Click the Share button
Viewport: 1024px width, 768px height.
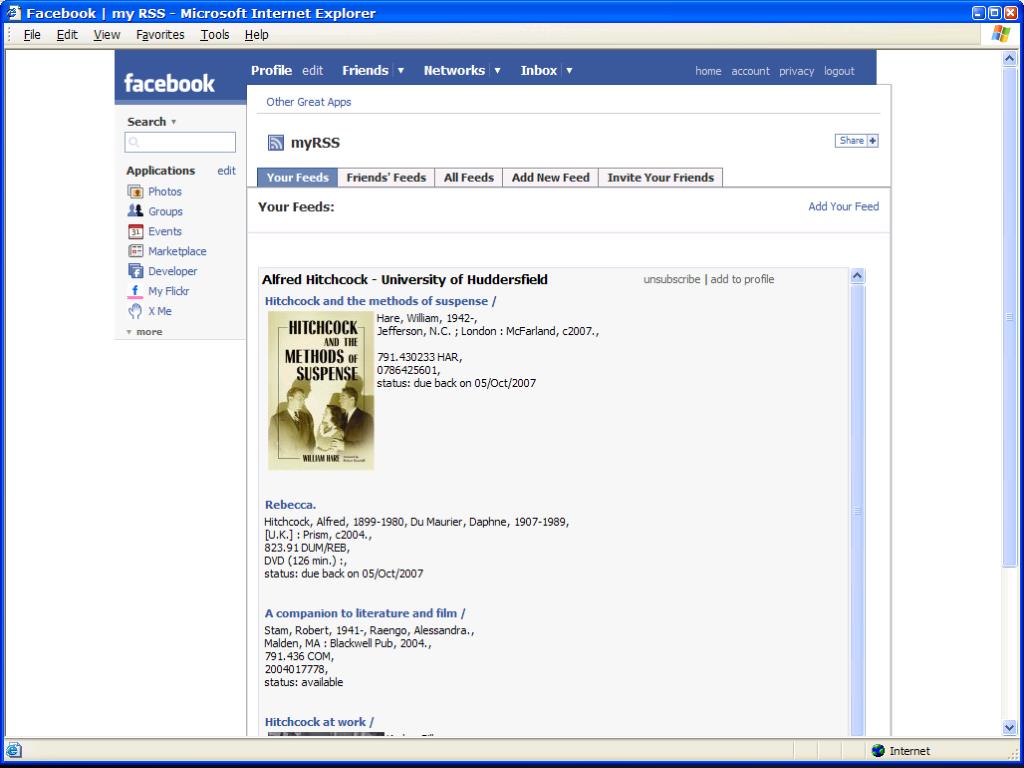click(856, 140)
